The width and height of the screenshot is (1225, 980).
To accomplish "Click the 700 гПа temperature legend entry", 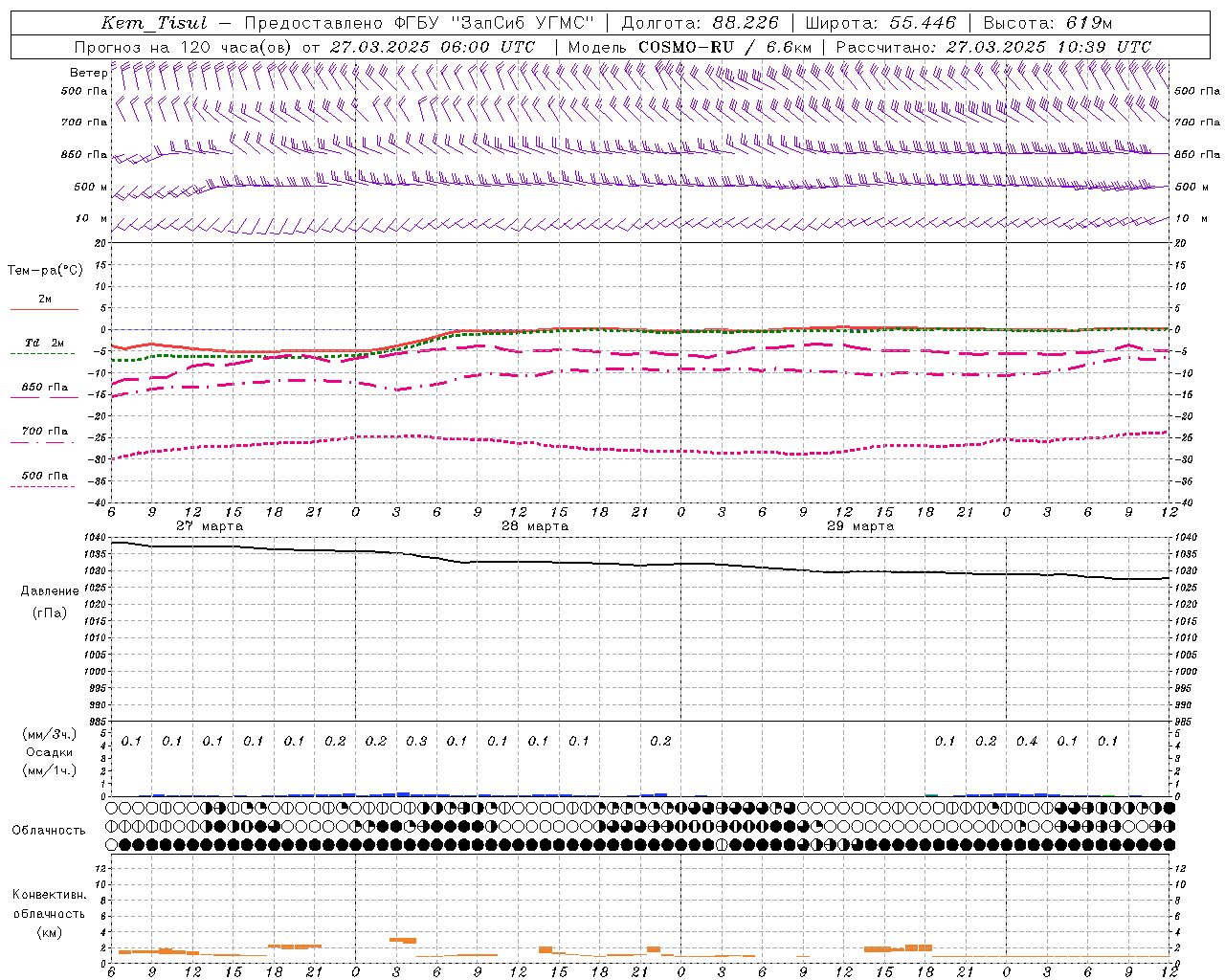I will (x=44, y=432).
